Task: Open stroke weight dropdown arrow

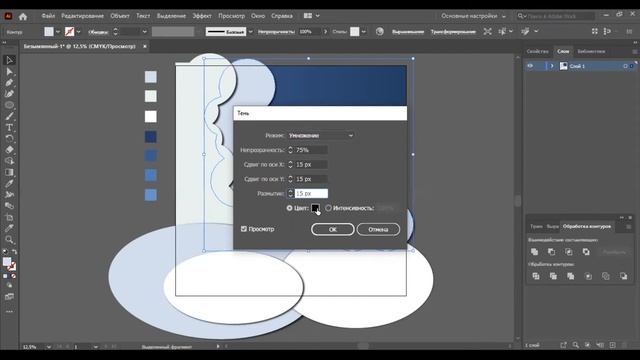Action: tap(144, 32)
